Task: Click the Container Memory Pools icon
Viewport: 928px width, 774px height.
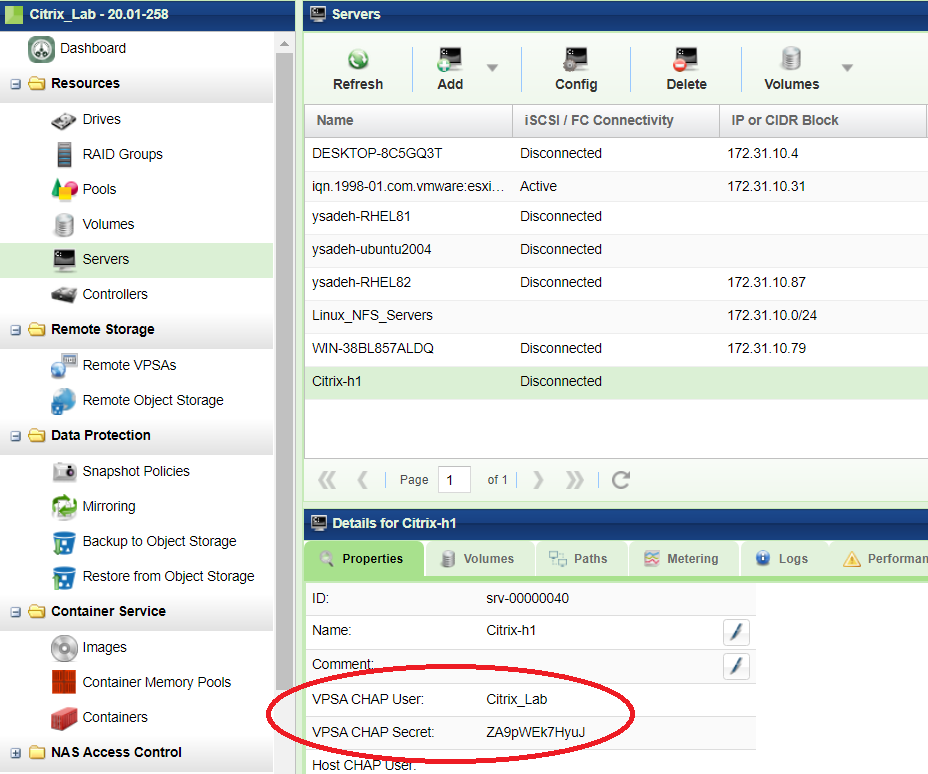Action: tap(64, 682)
